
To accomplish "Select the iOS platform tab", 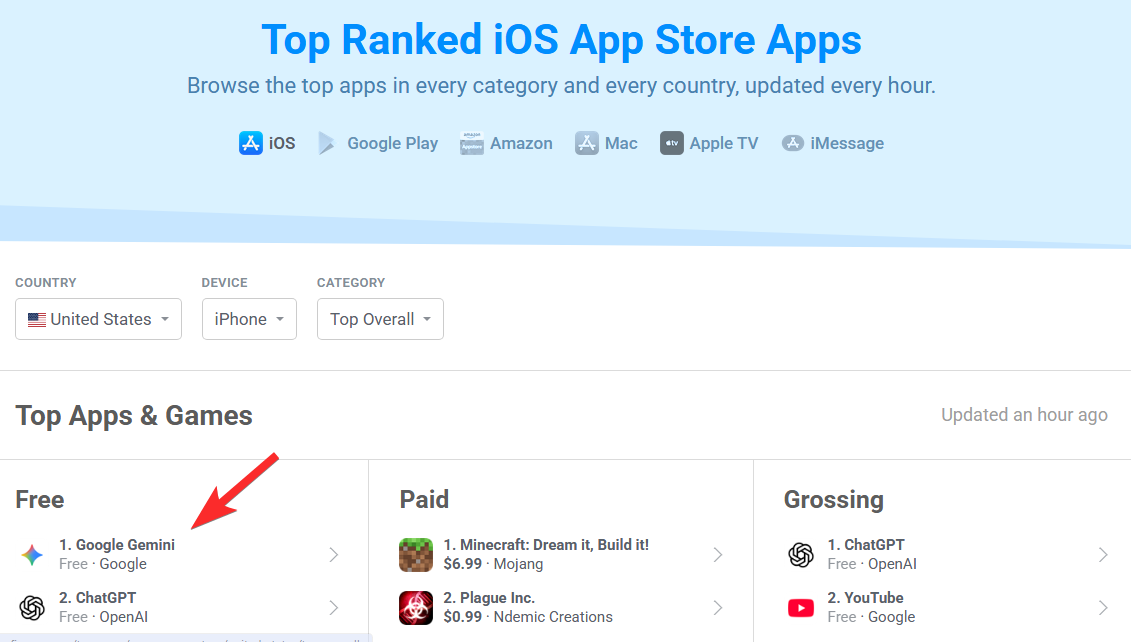I will click(x=267, y=143).
